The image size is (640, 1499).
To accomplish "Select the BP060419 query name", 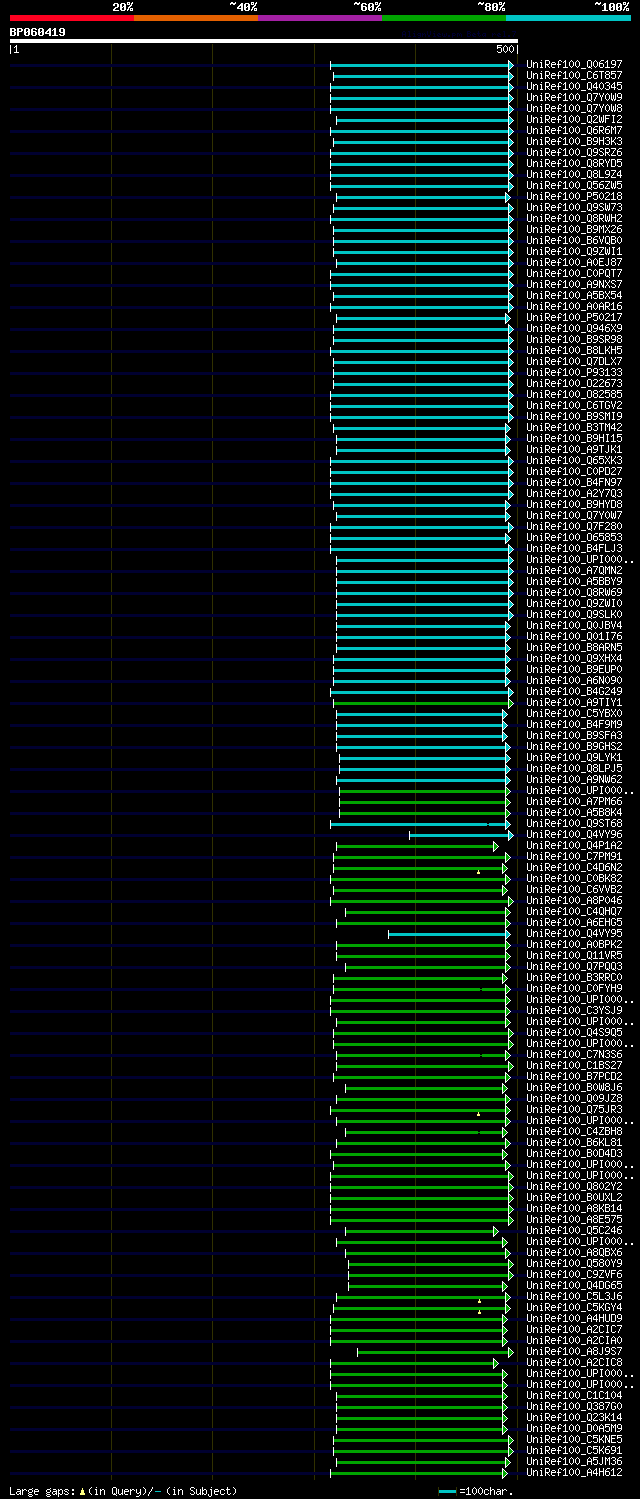I will point(38,32).
